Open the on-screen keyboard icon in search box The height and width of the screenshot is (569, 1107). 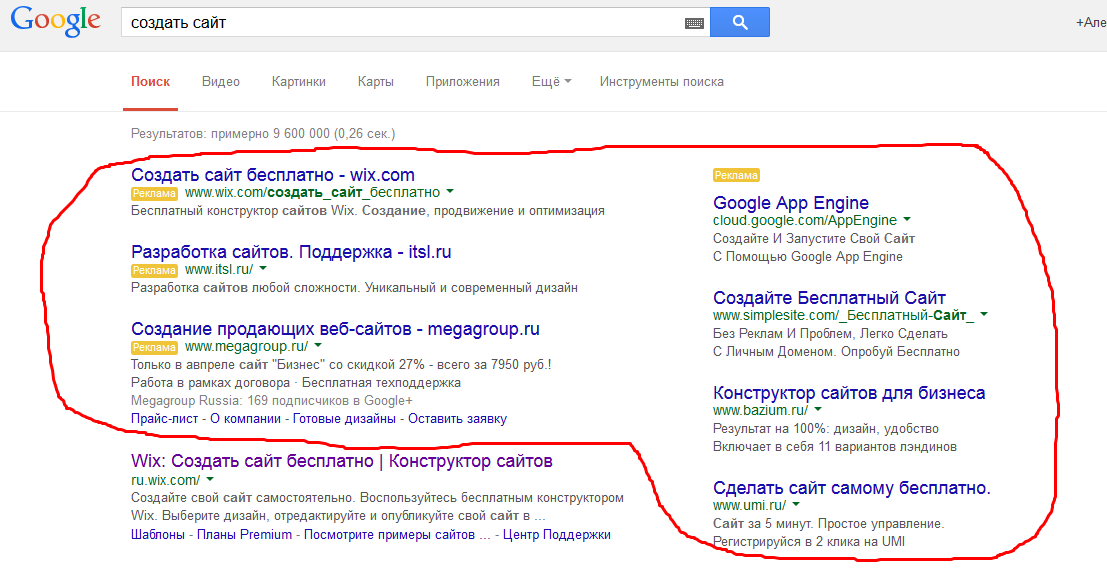[694, 23]
